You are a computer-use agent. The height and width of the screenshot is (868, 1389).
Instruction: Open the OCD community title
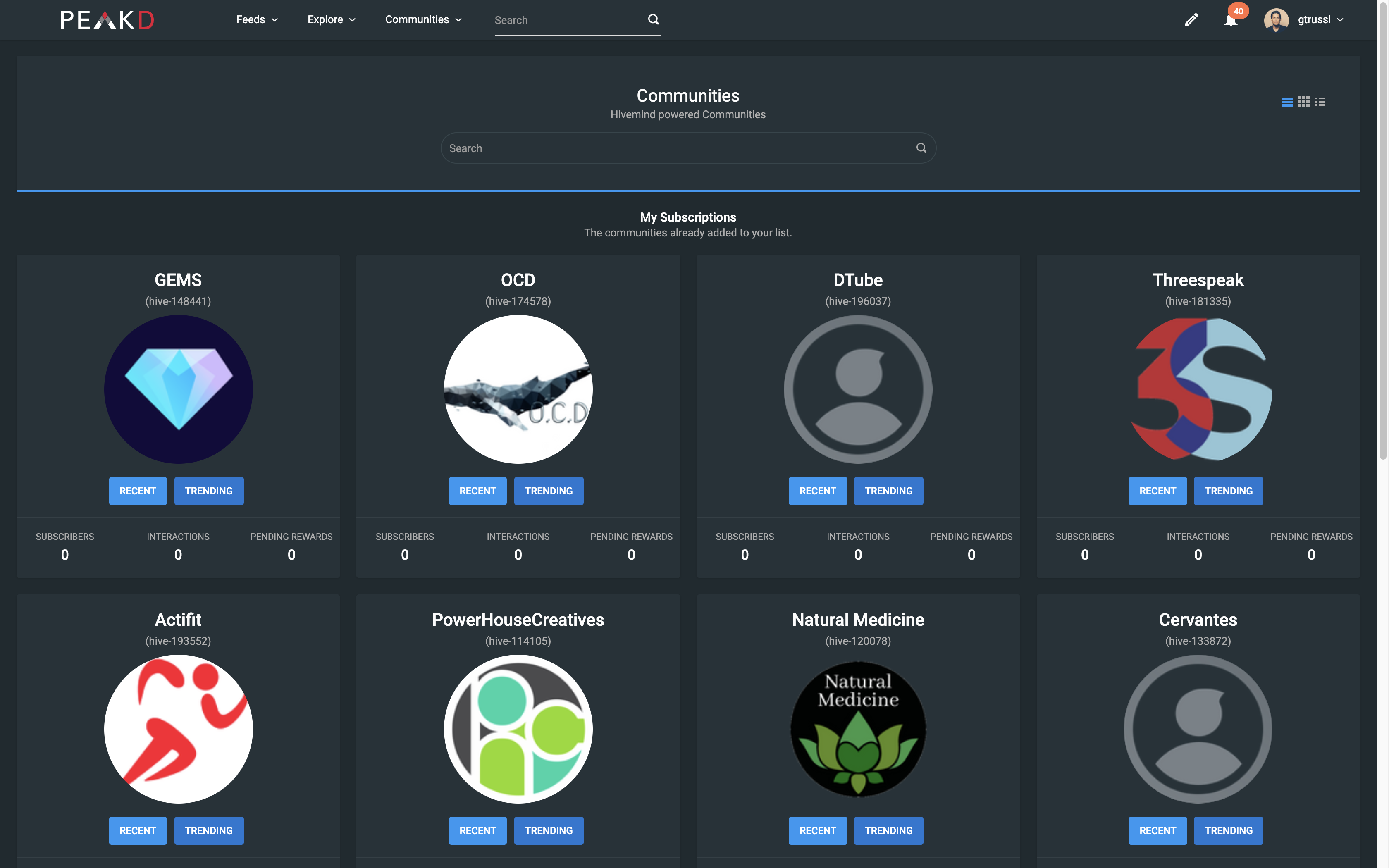pos(518,279)
